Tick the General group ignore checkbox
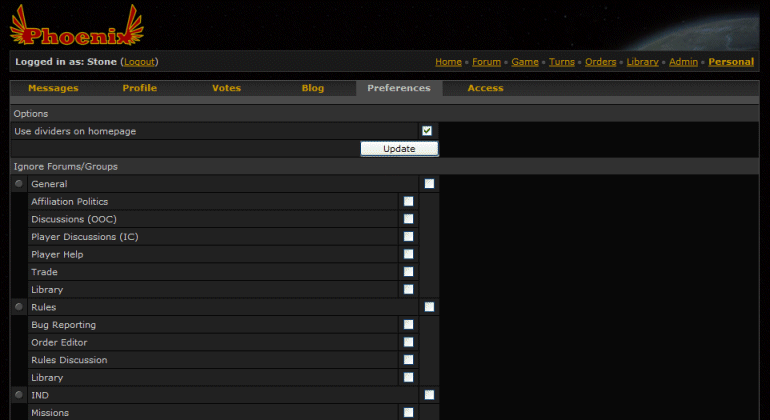This screenshot has width=770, height=420. [x=429, y=184]
